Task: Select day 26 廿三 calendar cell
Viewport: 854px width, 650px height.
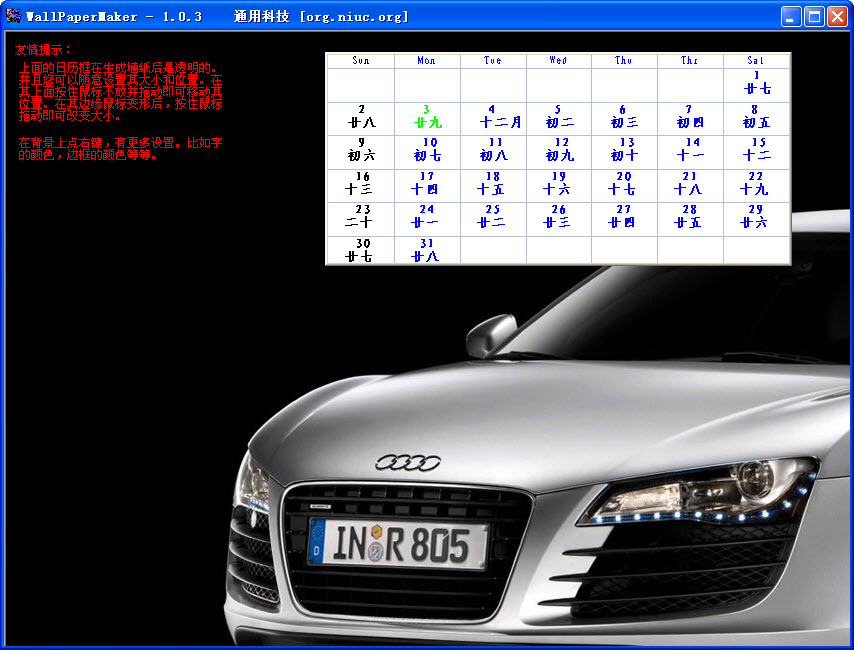Action: [x=558, y=219]
